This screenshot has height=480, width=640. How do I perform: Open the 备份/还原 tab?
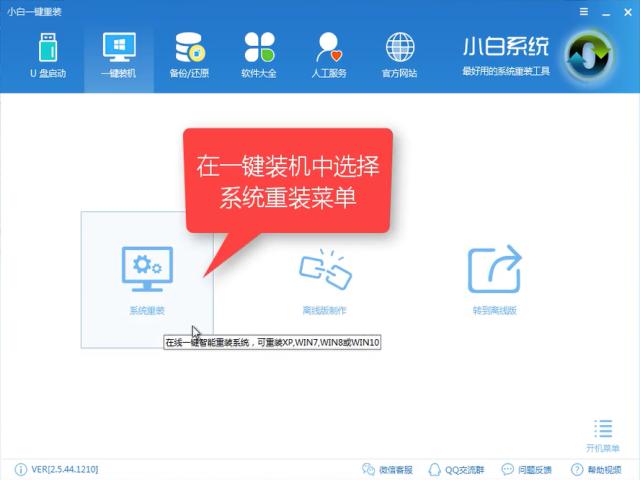click(x=189, y=55)
